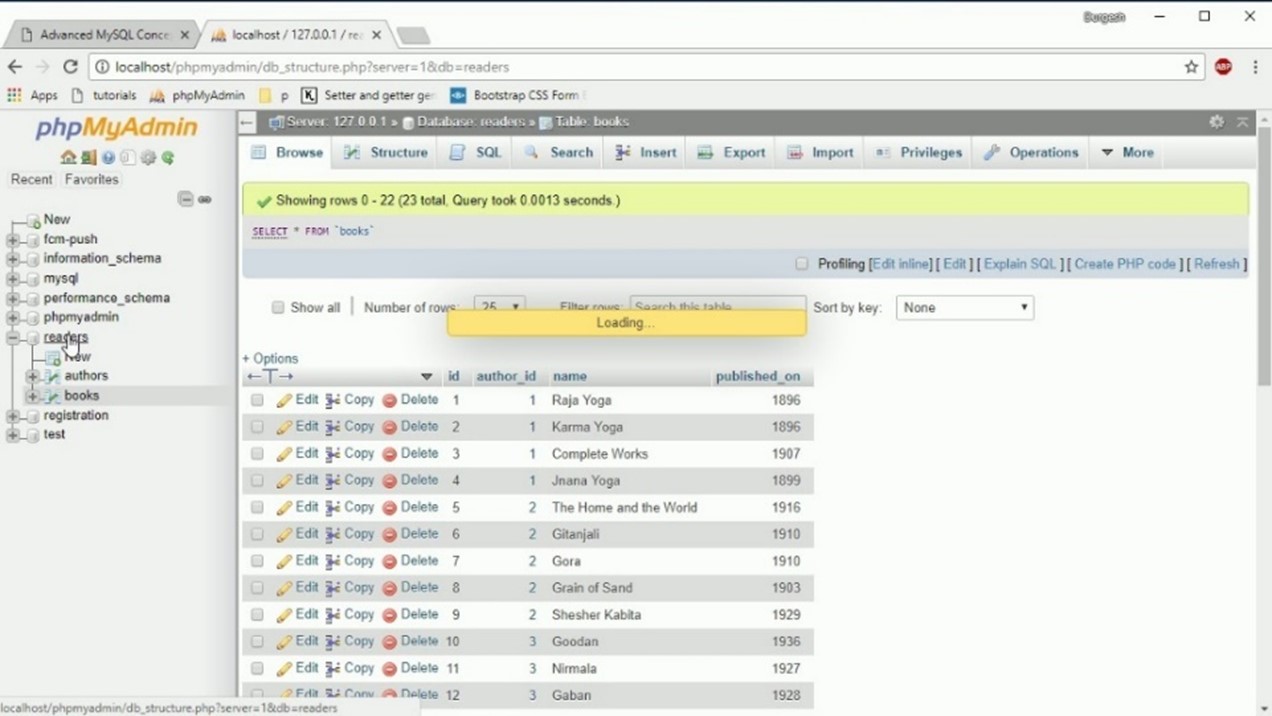This screenshot has width=1272, height=716.
Task: Toggle the Profiling checkbox
Action: pyautogui.click(x=801, y=264)
